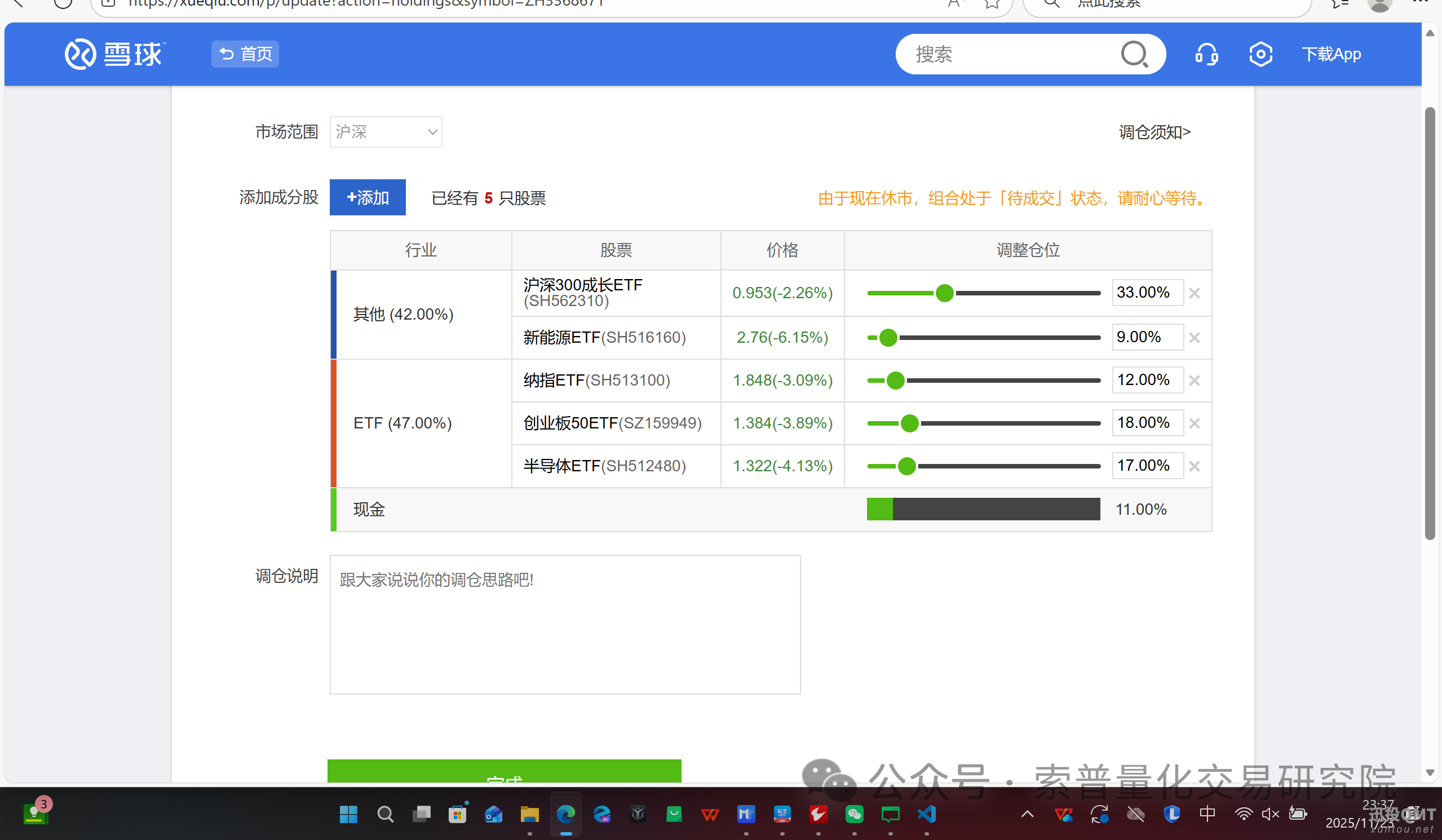Image resolution: width=1442 pixels, height=840 pixels.
Task: Delete the 纳指ETF row using its X
Action: click(x=1194, y=381)
